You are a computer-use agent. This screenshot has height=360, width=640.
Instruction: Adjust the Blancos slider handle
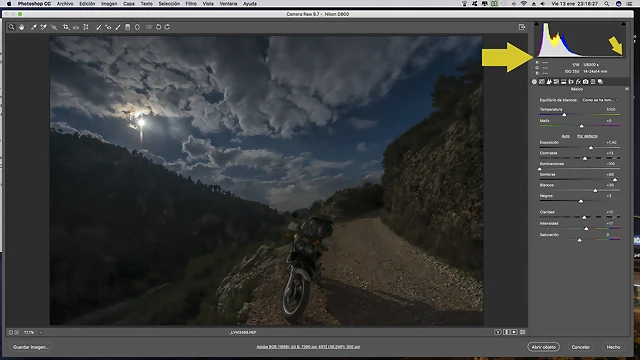pos(595,191)
